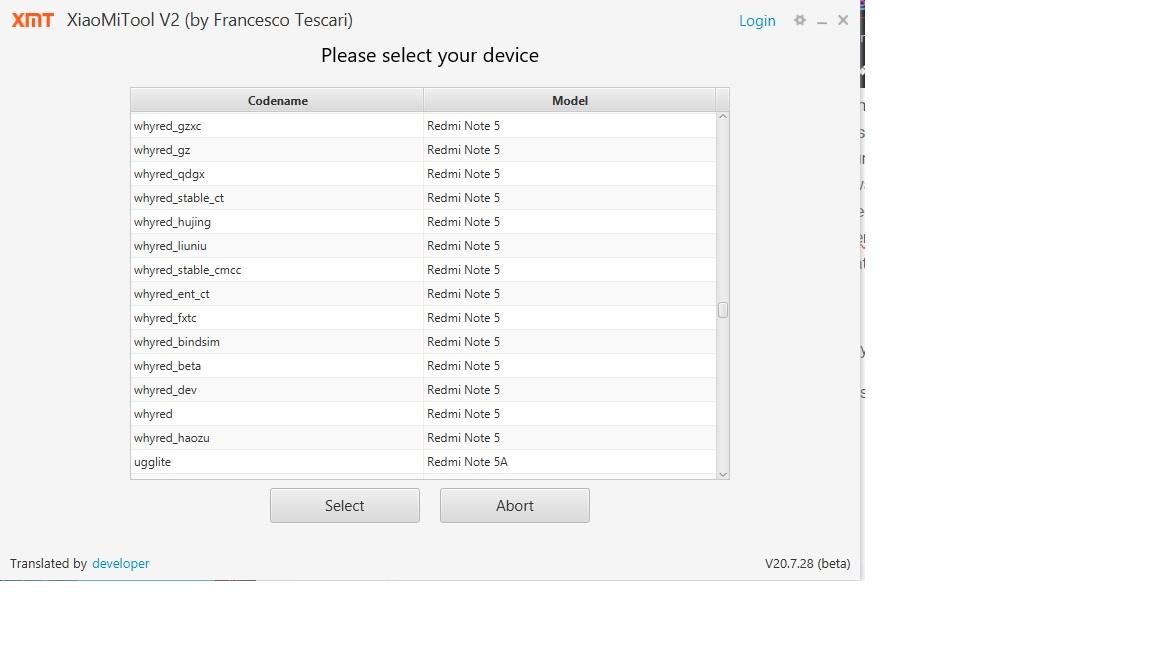Sort by Model column header

pos(569,100)
